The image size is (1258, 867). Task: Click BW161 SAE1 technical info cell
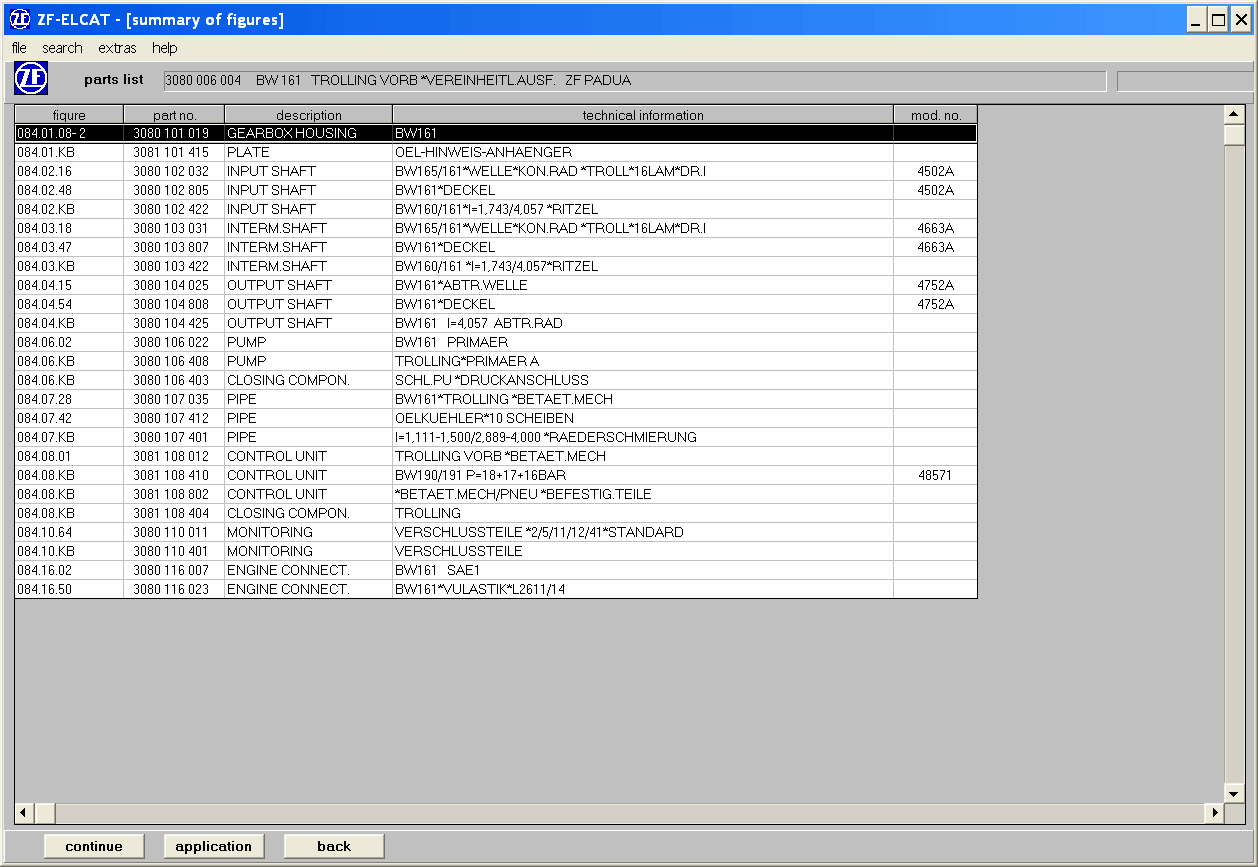643,570
